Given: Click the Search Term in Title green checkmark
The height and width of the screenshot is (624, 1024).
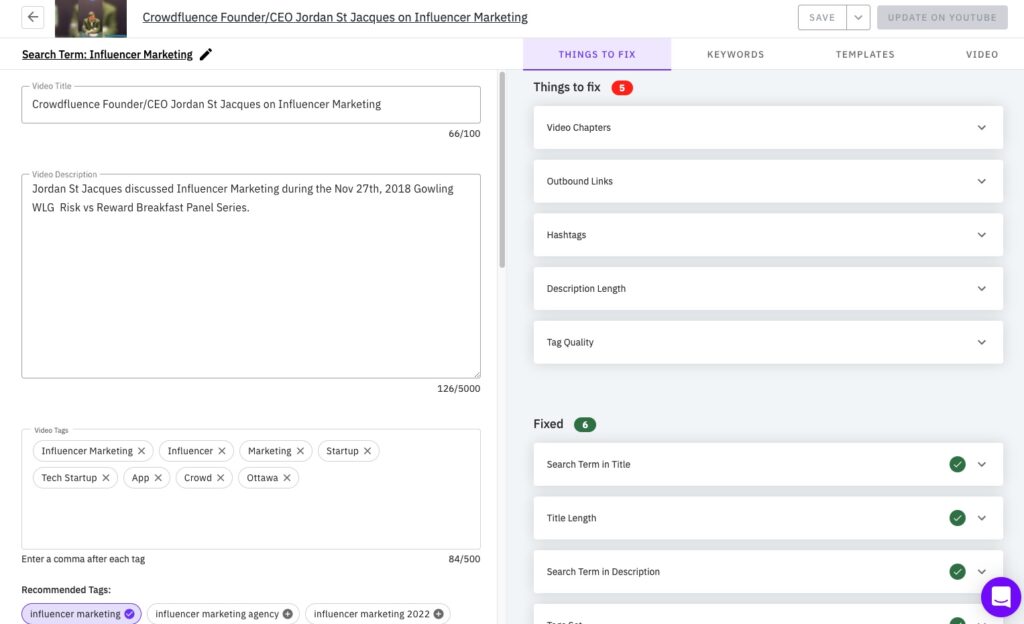Looking at the screenshot, I should [957, 465].
